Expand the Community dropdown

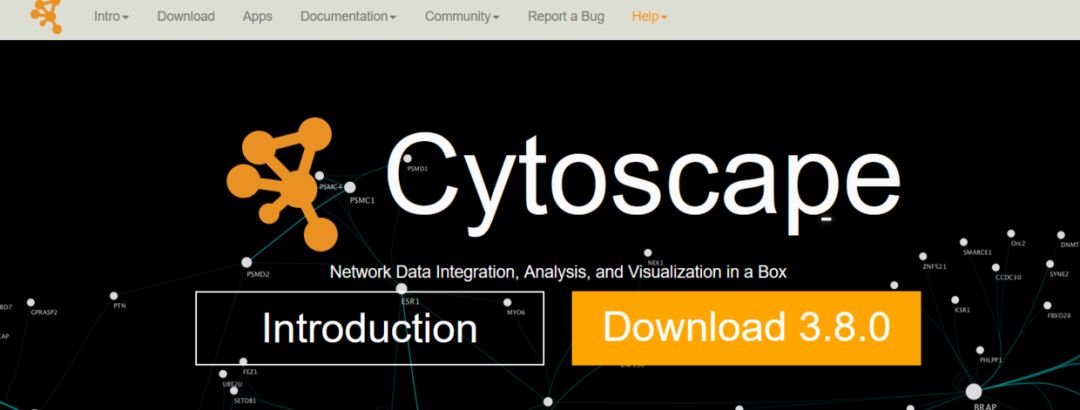[x=462, y=17]
